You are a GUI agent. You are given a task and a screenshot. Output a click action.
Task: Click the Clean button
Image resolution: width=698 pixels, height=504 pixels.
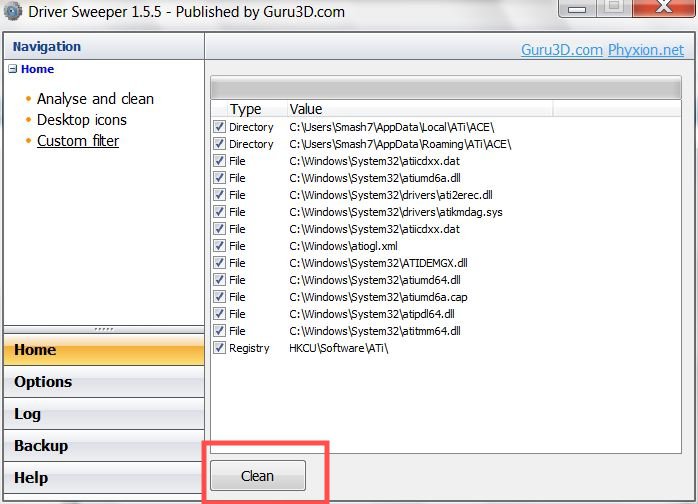(x=258, y=476)
